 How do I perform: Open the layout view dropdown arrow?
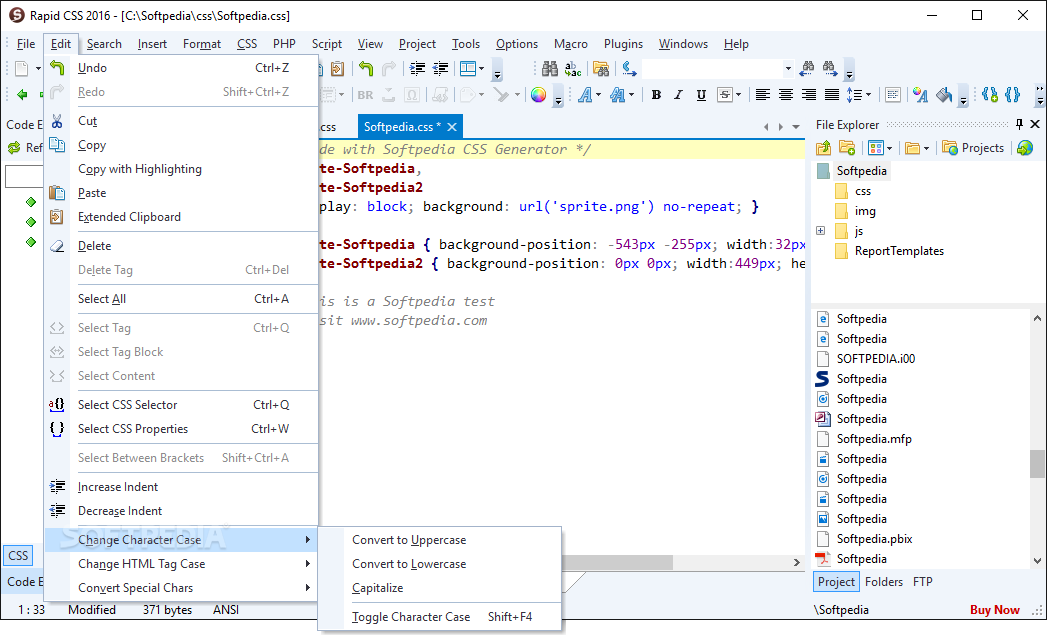481,68
